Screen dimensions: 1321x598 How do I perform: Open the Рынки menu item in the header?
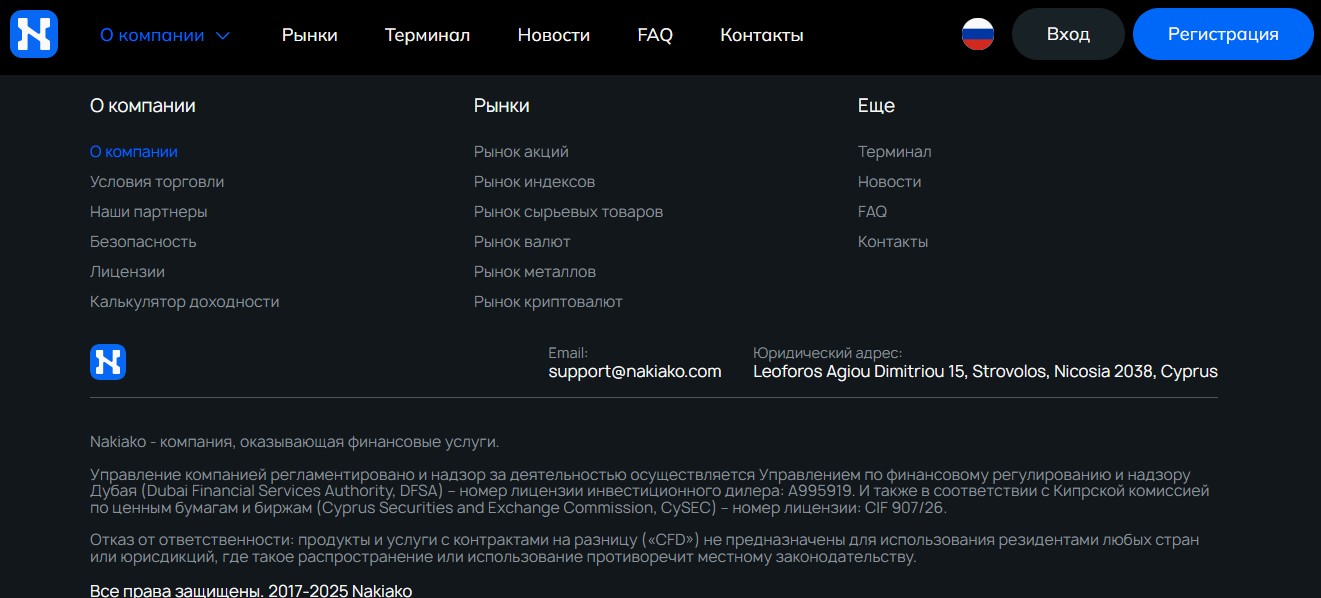tap(310, 35)
